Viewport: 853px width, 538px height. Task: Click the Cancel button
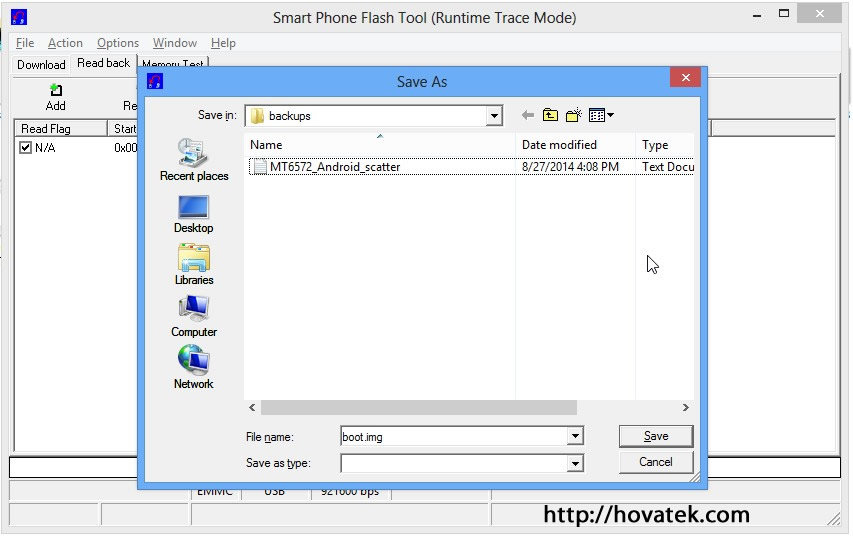(656, 462)
